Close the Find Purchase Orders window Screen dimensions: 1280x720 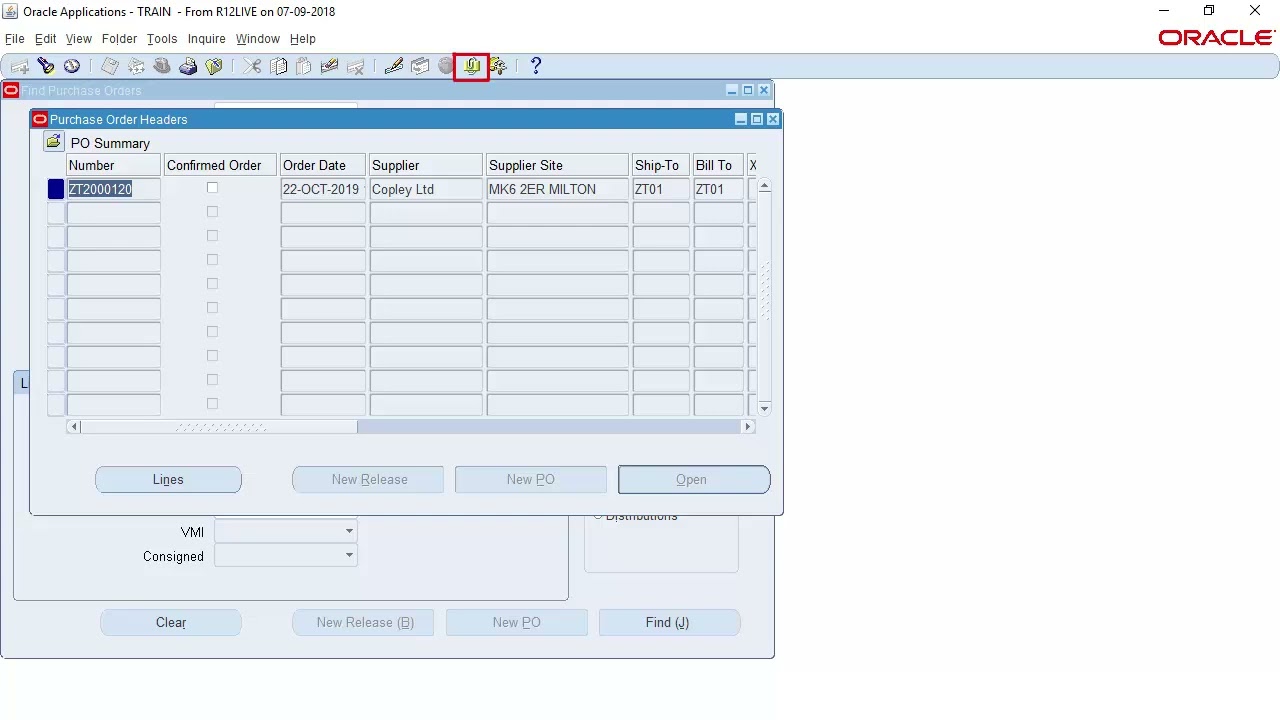(764, 90)
